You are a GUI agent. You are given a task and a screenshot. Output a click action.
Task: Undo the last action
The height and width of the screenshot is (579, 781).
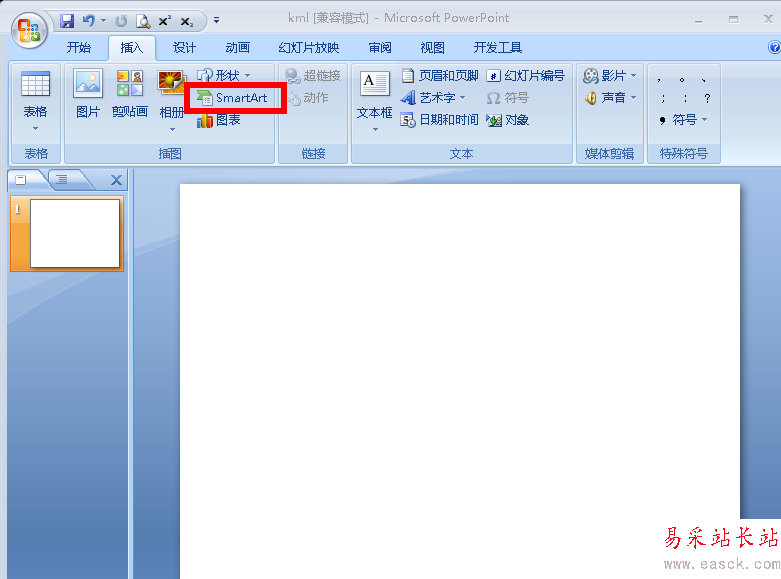tap(89, 21)
